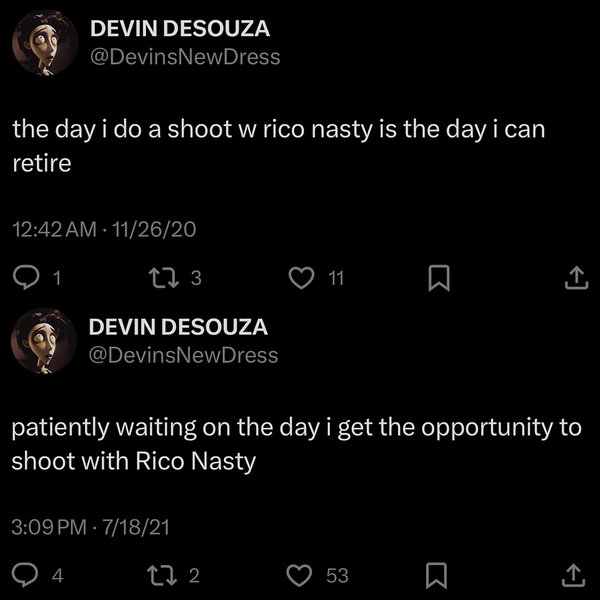Open the second tweet's profile avatar

[x=40, y=340]
